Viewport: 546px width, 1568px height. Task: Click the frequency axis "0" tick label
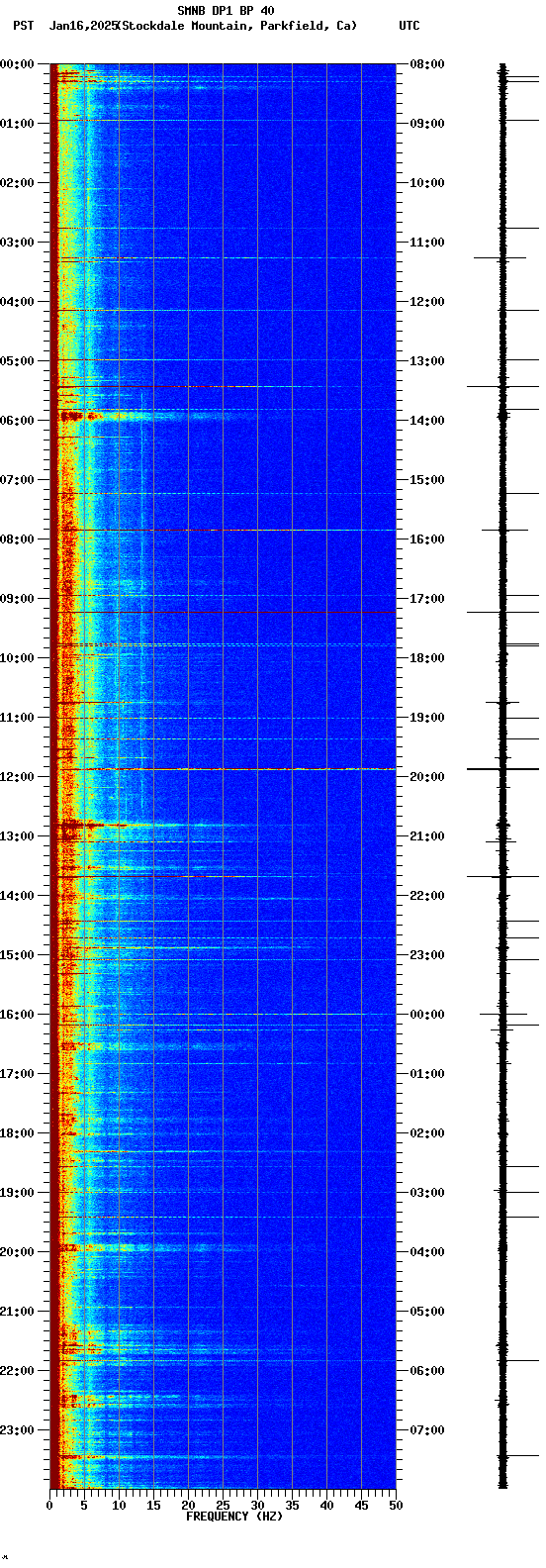pyautogui.click(x=49, y=1506)
